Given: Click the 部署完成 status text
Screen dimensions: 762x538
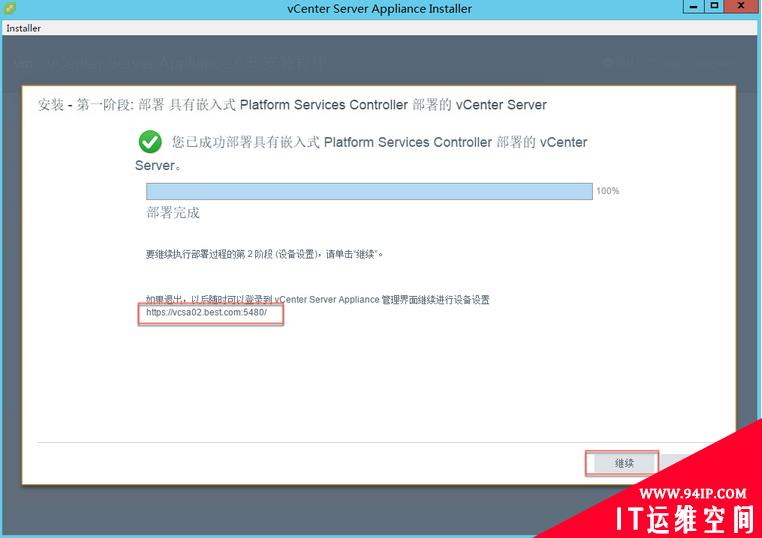Looking at the screenshot, I should (173, 213).
